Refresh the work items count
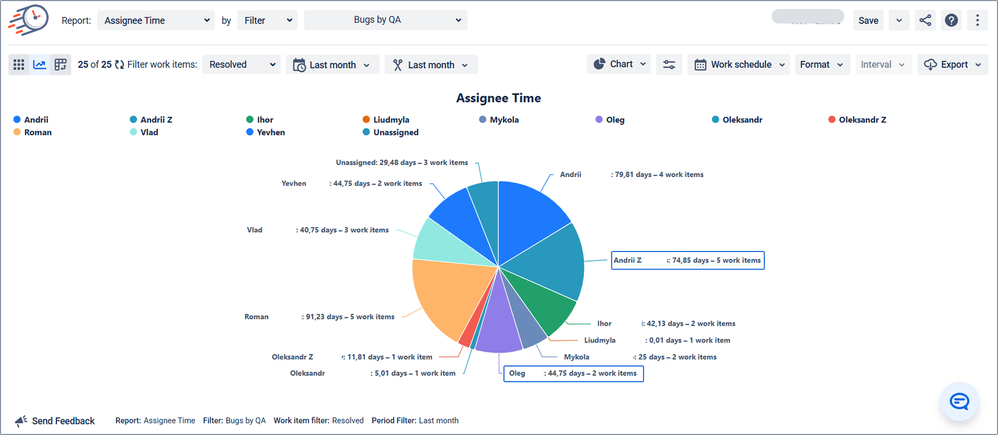Image resolution: width=998 pixels, height=435 pixels. point(119,65)
